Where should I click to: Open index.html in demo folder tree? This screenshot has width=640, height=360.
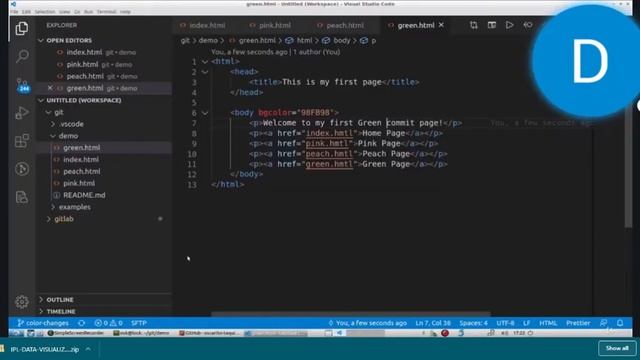[81, 160]
